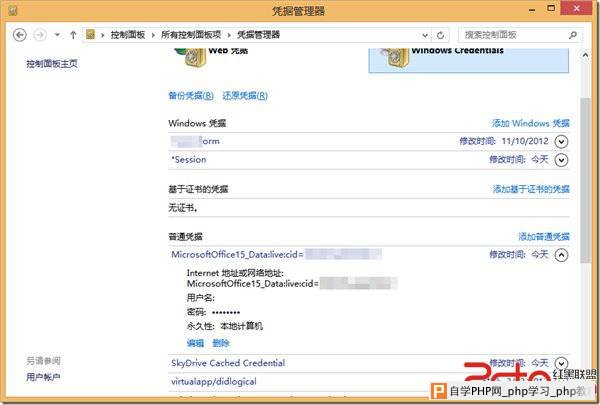Open 用户帐户 in the See also section

43,377
